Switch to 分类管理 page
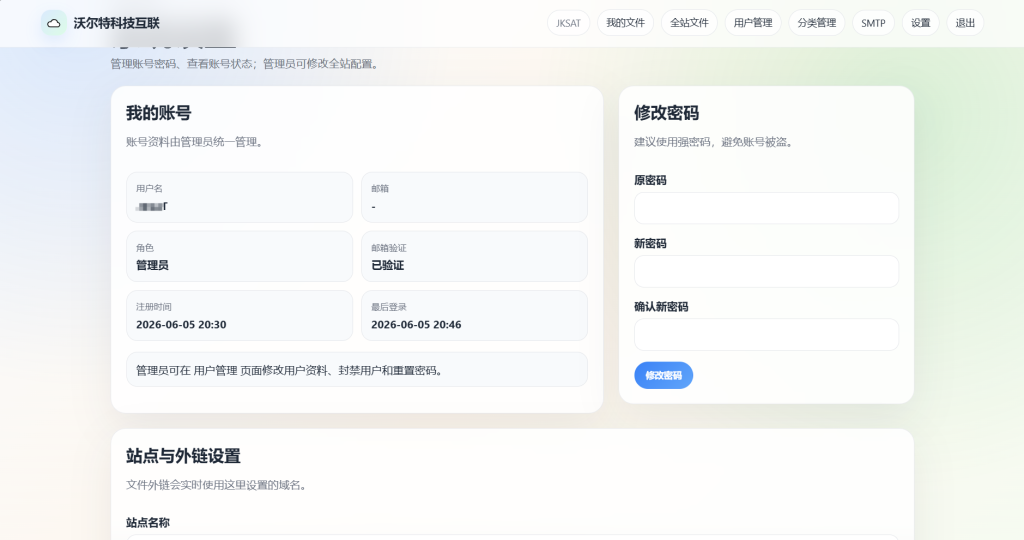 pyautogui.click(x=816, y=23)
